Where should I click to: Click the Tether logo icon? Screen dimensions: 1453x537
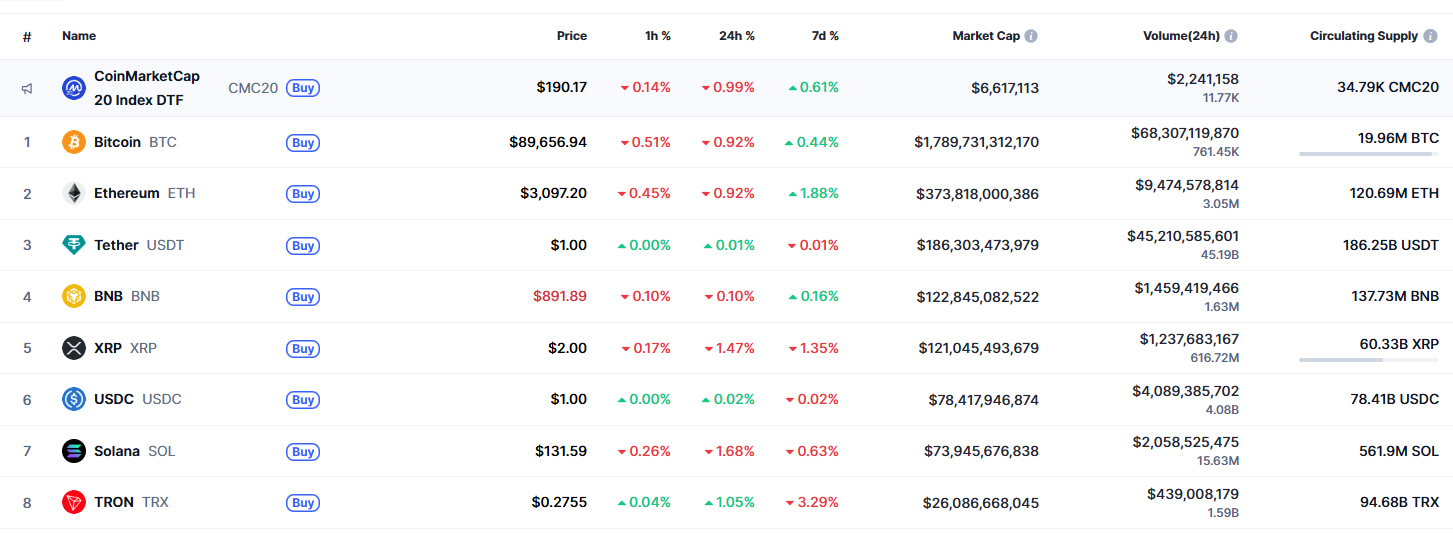point(74,245)
